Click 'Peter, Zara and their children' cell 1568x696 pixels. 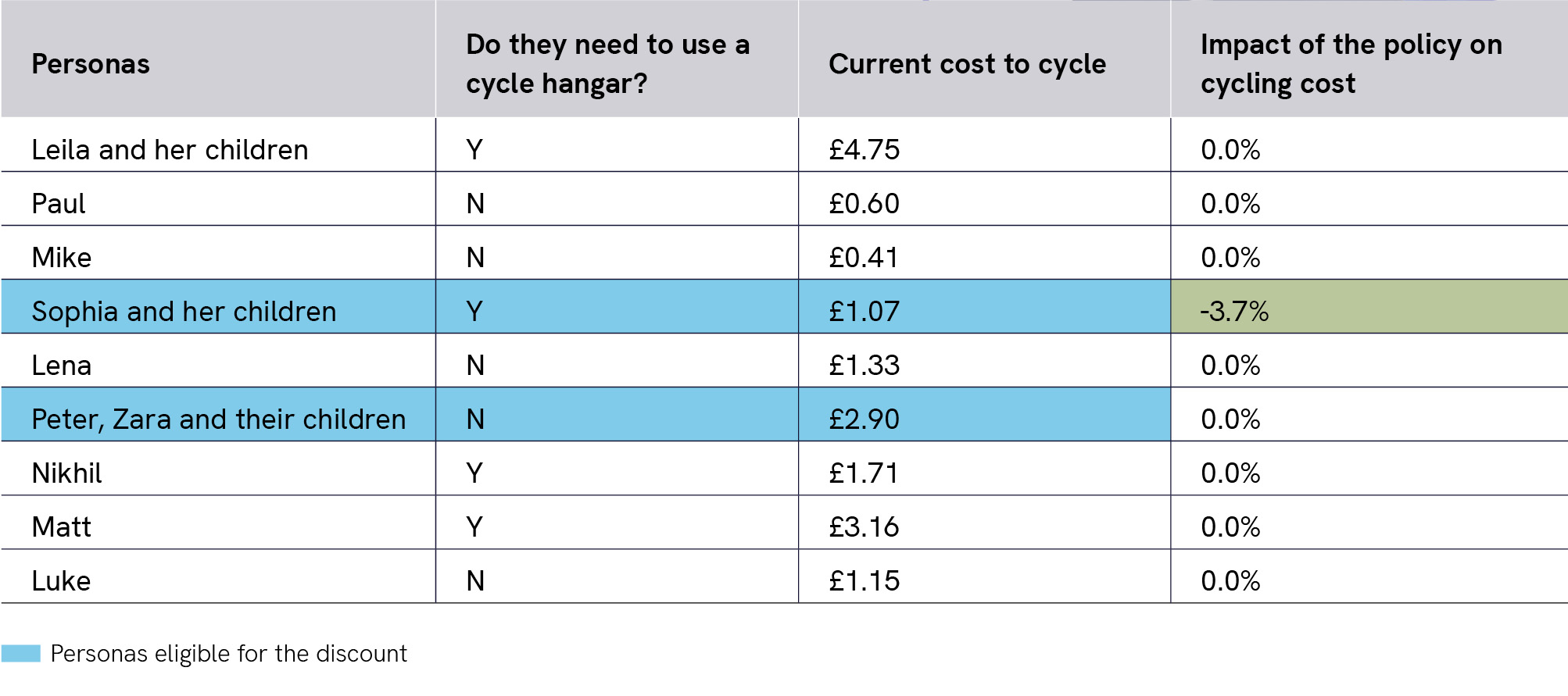(219, 419)
